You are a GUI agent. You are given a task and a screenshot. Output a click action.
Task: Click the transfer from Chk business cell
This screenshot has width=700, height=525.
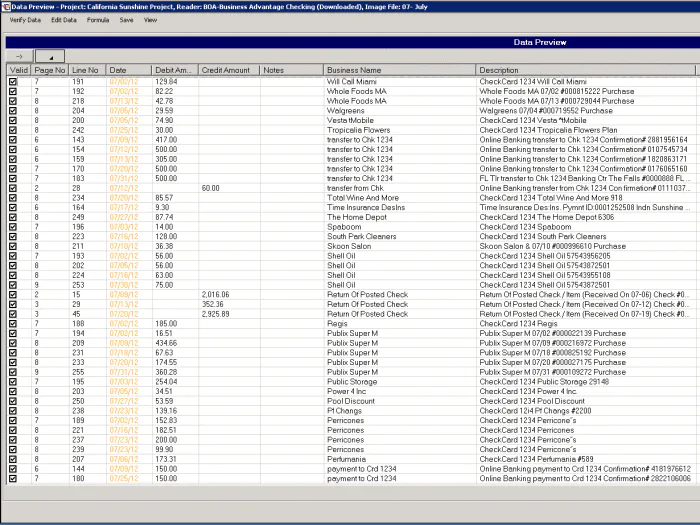(x=400, y=188)
